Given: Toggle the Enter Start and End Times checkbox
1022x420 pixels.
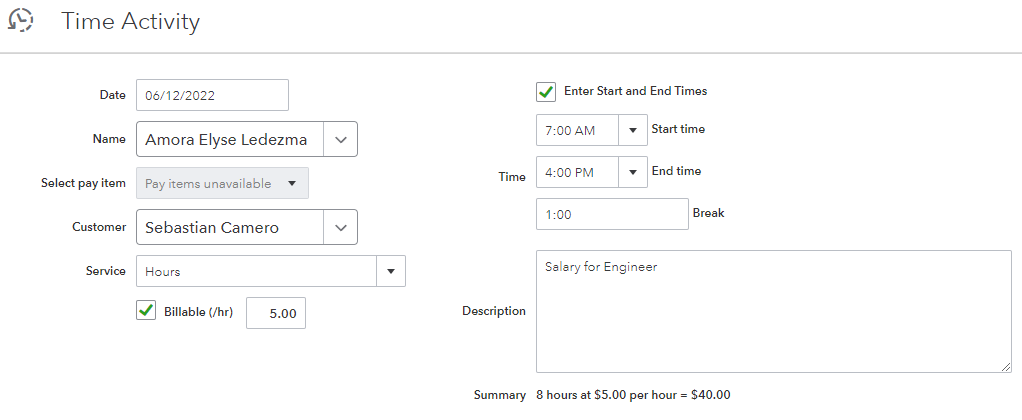Looking at the screenshot, I should [546, 91].
